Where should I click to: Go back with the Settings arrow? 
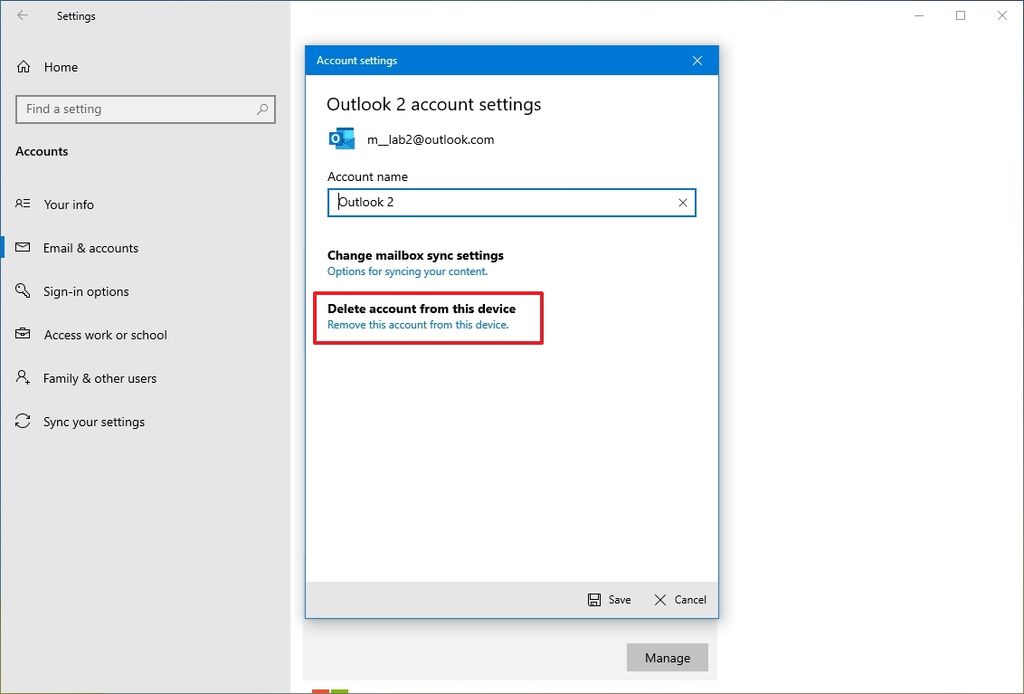pos(23,15)
